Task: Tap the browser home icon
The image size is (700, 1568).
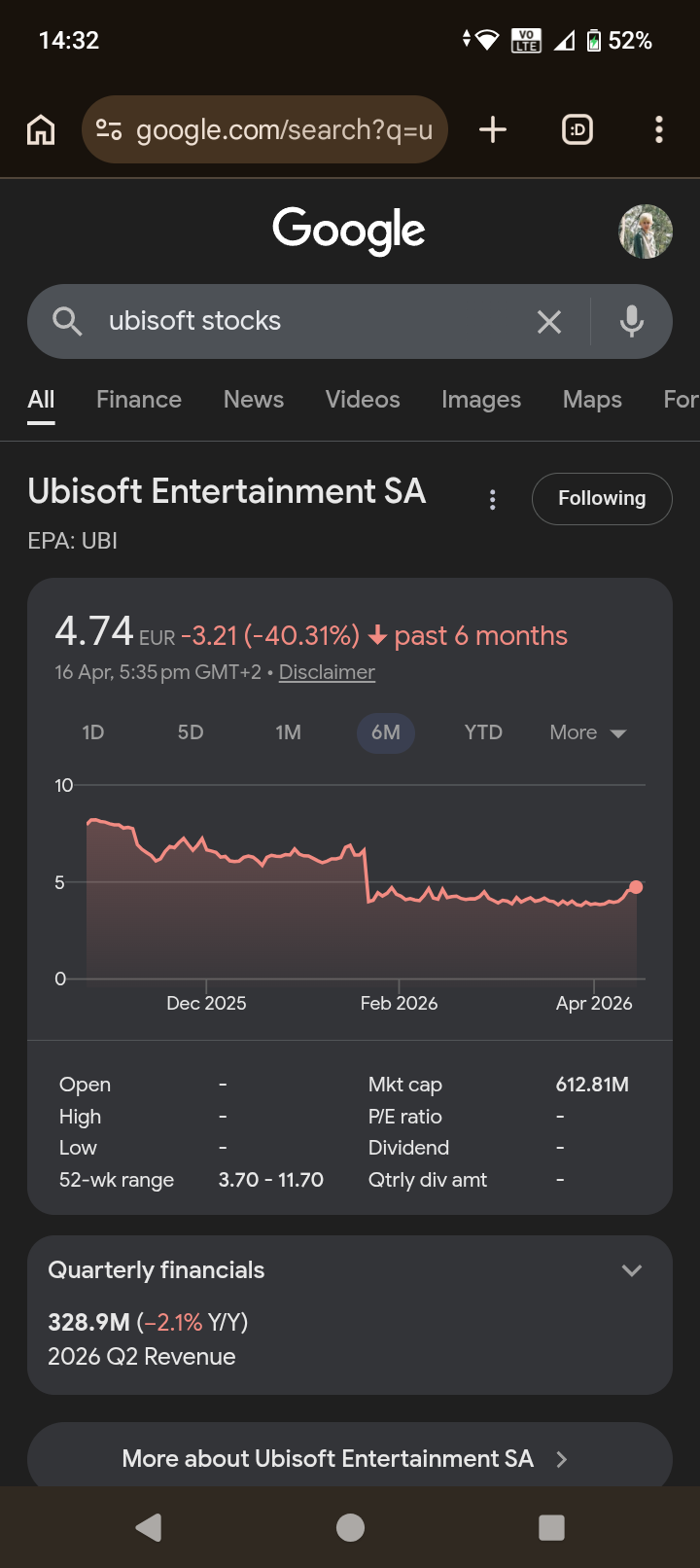Action: coord(41,129)
